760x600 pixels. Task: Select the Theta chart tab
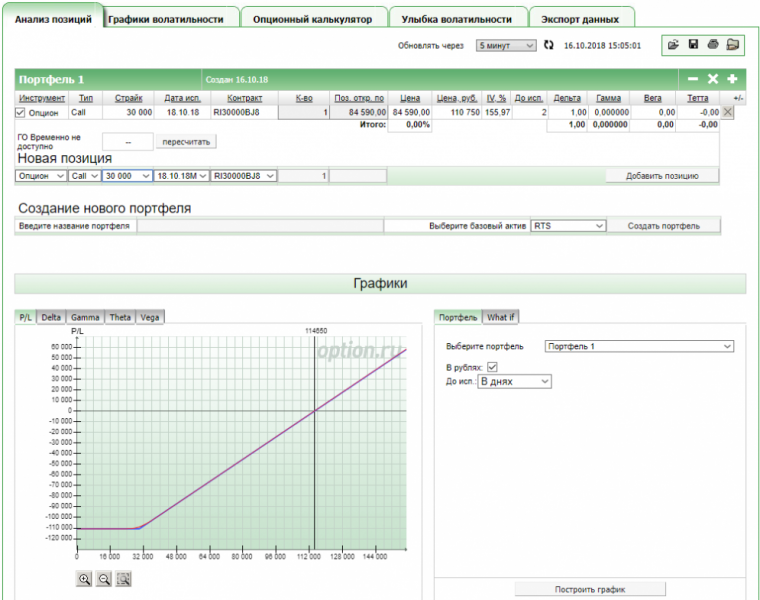click(120, 317)
